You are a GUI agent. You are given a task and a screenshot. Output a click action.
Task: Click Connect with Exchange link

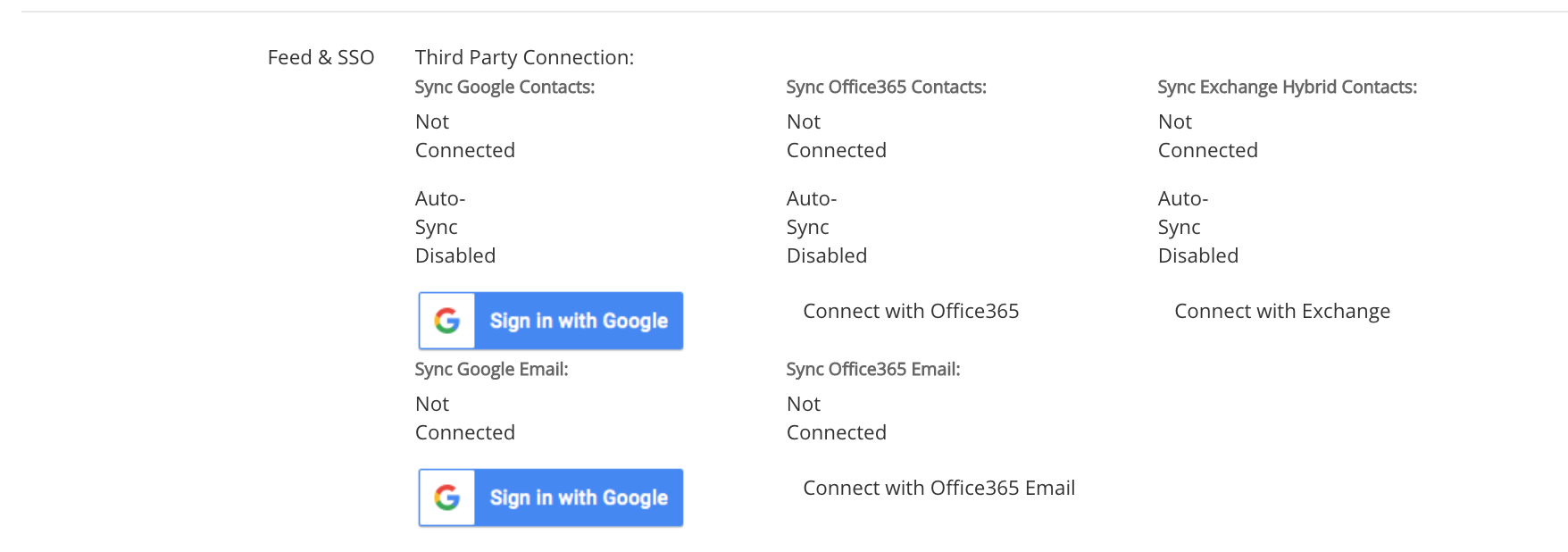point(1282,311)
